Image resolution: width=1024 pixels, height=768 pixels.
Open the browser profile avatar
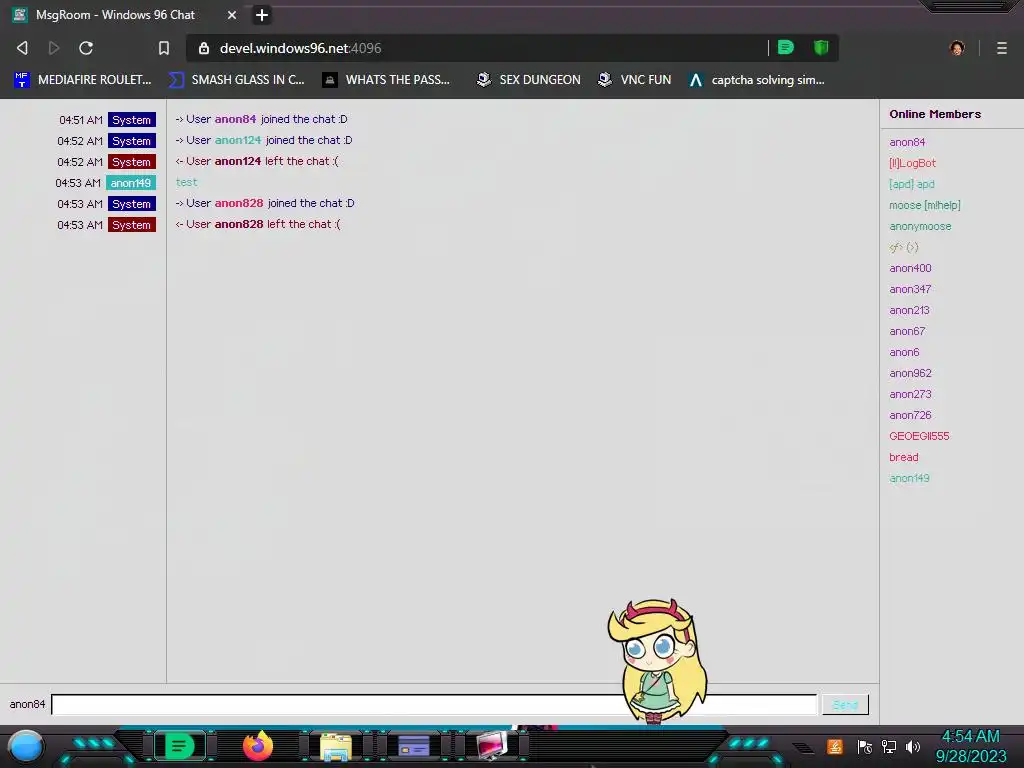click(x=957, y=48)
